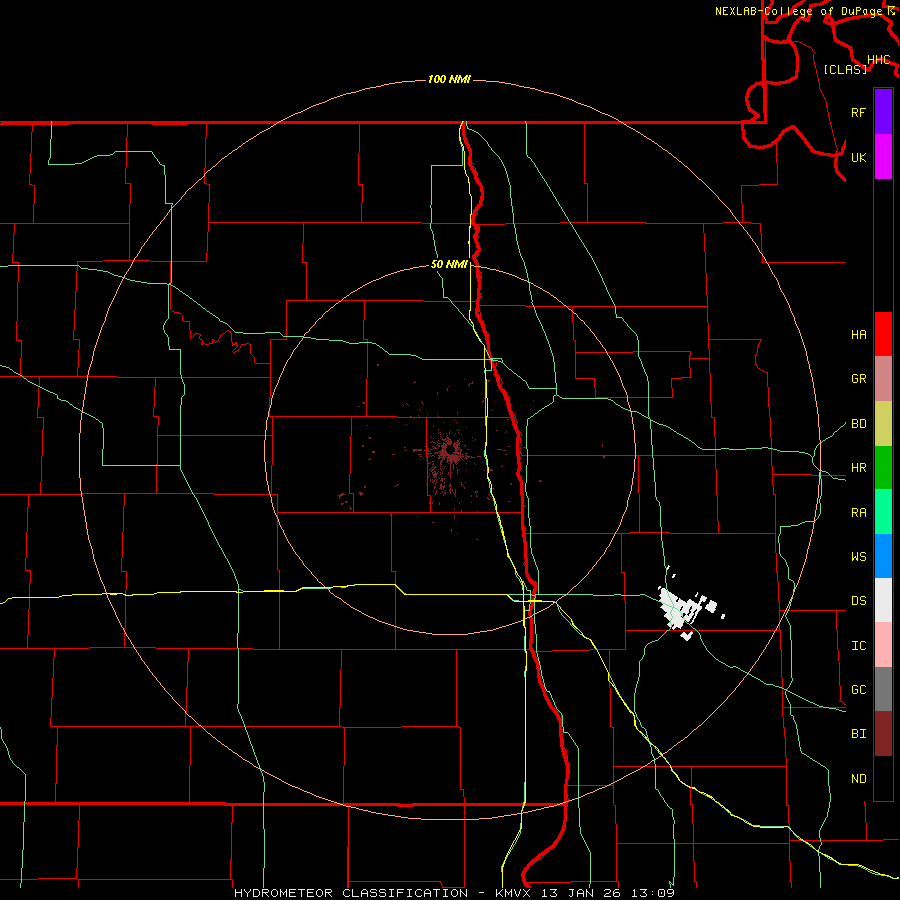Click the HR heavy rain green swatch
The image size is (900, 900).
[883, 468]
